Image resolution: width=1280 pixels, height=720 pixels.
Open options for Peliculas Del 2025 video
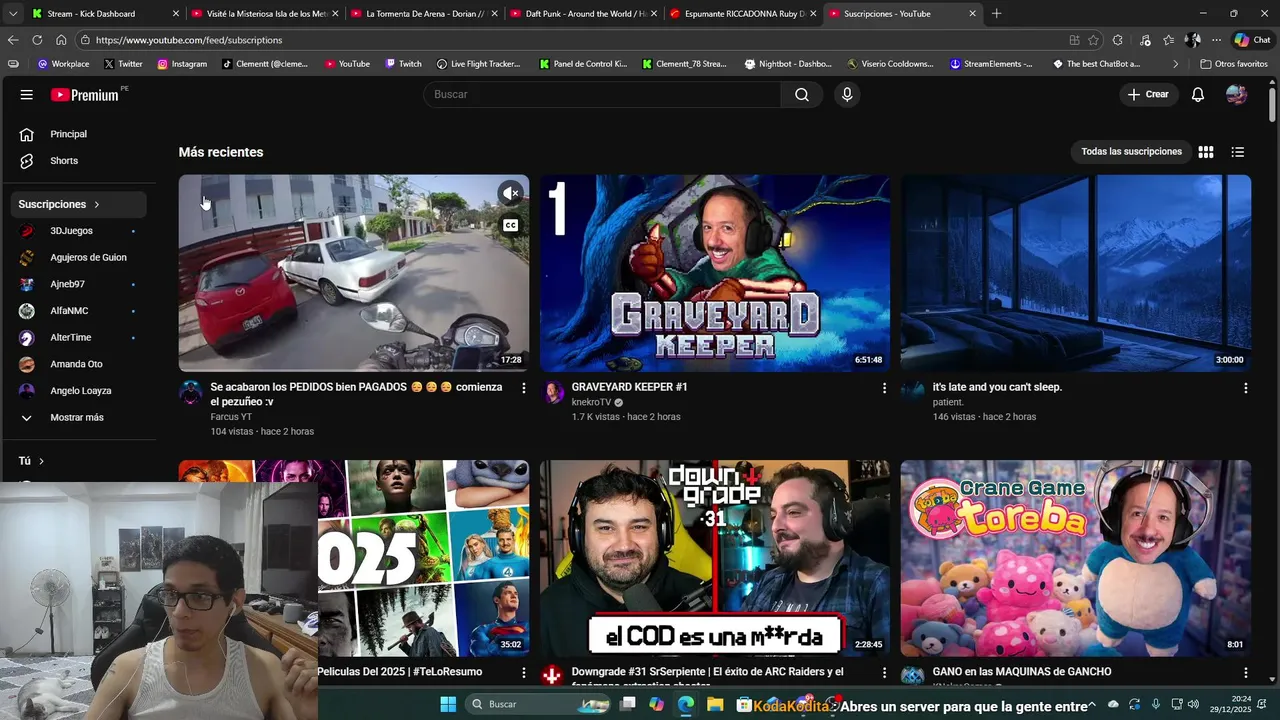(x=523, y=673)
